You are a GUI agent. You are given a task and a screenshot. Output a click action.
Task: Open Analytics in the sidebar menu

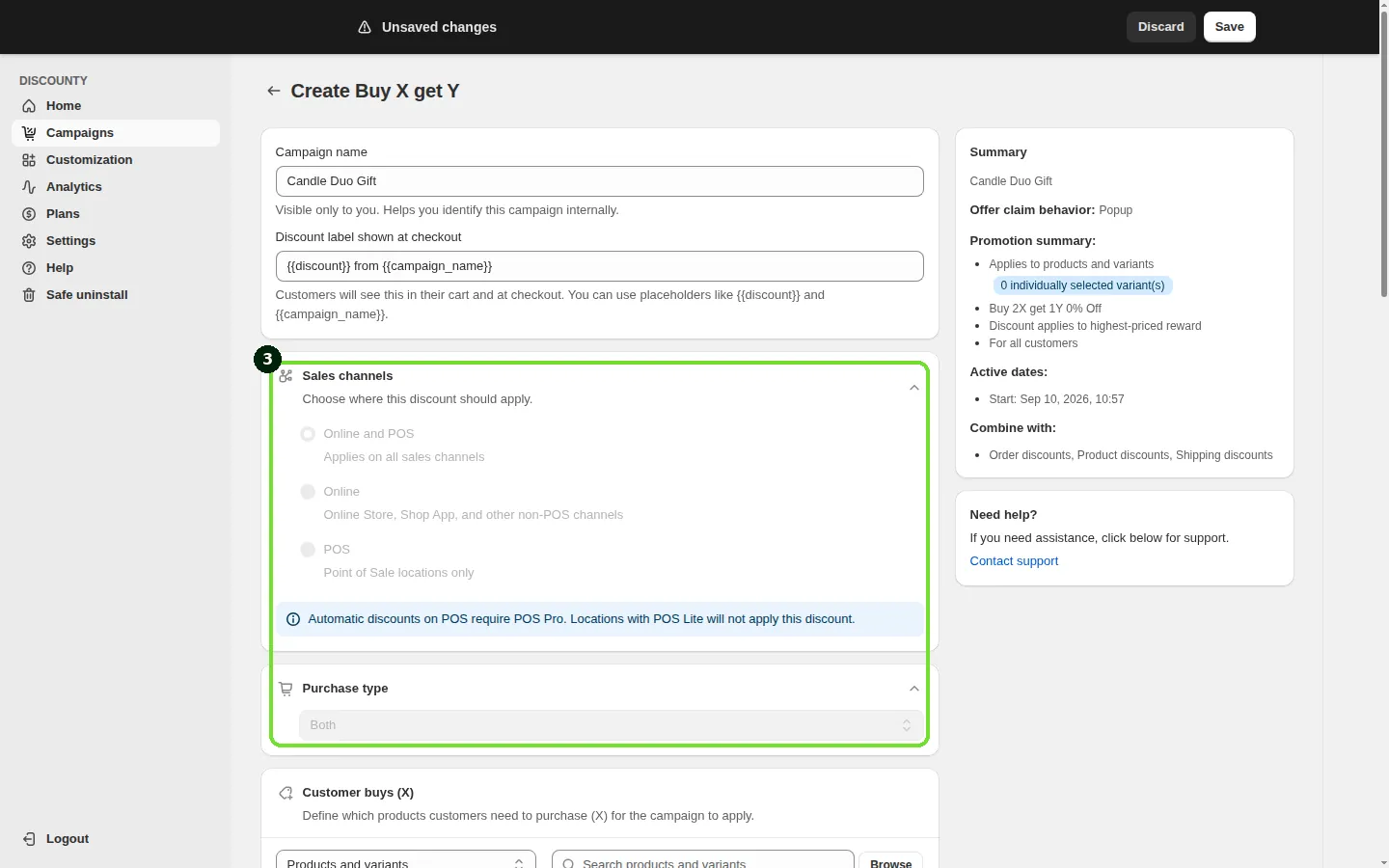click(116, 187)
